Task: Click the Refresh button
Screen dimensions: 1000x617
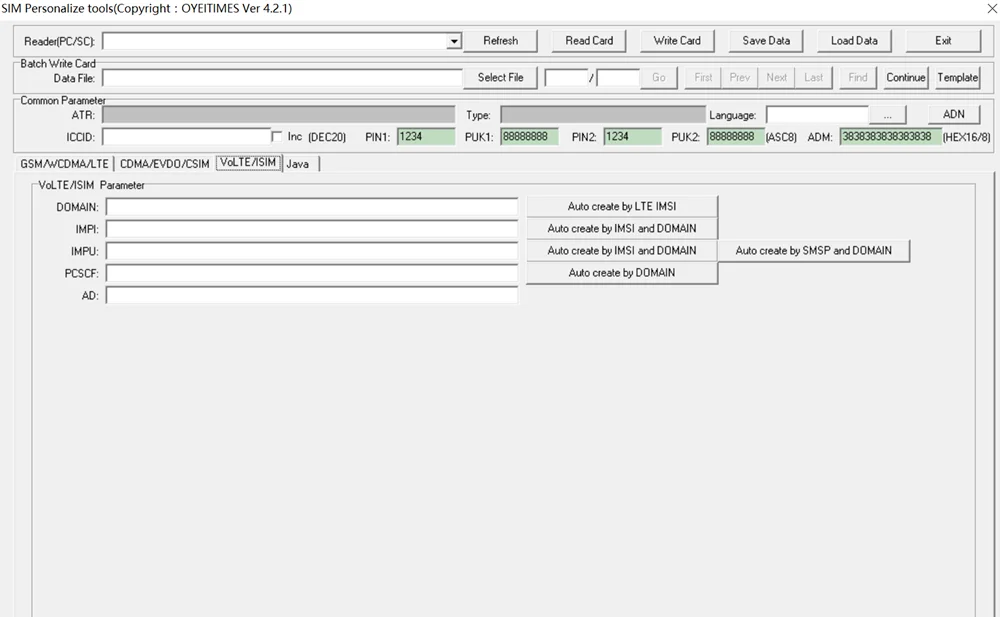Action: (500, 41)
